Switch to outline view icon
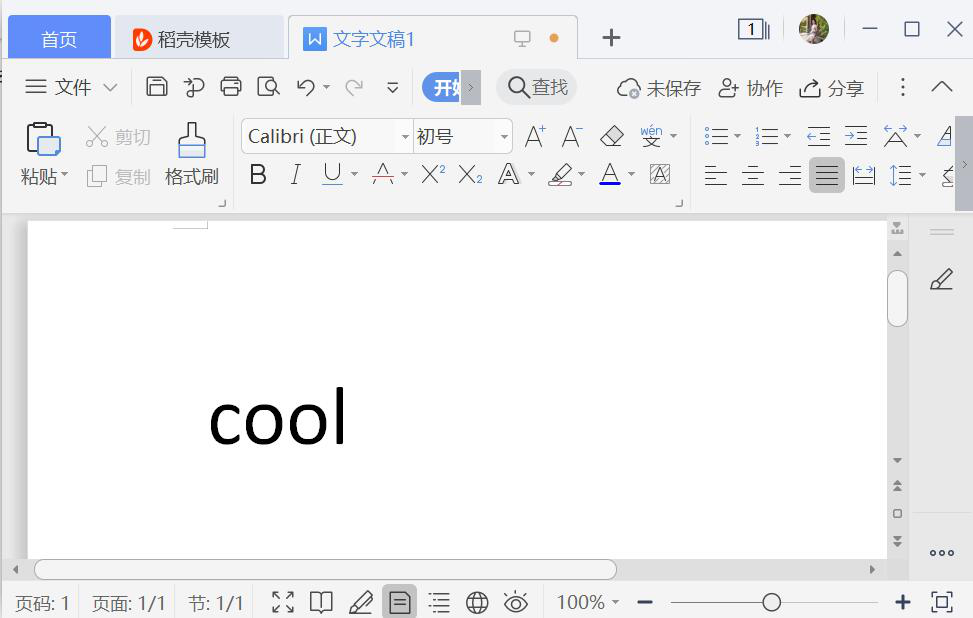The width and height of the screenshot is (973, 618). [439, 602]
